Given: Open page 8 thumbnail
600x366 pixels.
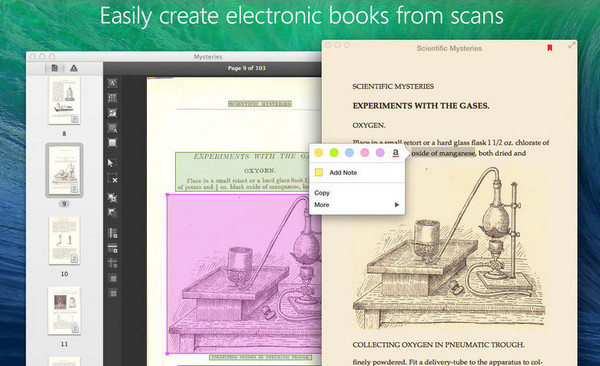Looking at the screenshot, I should (x=64, y=100).
